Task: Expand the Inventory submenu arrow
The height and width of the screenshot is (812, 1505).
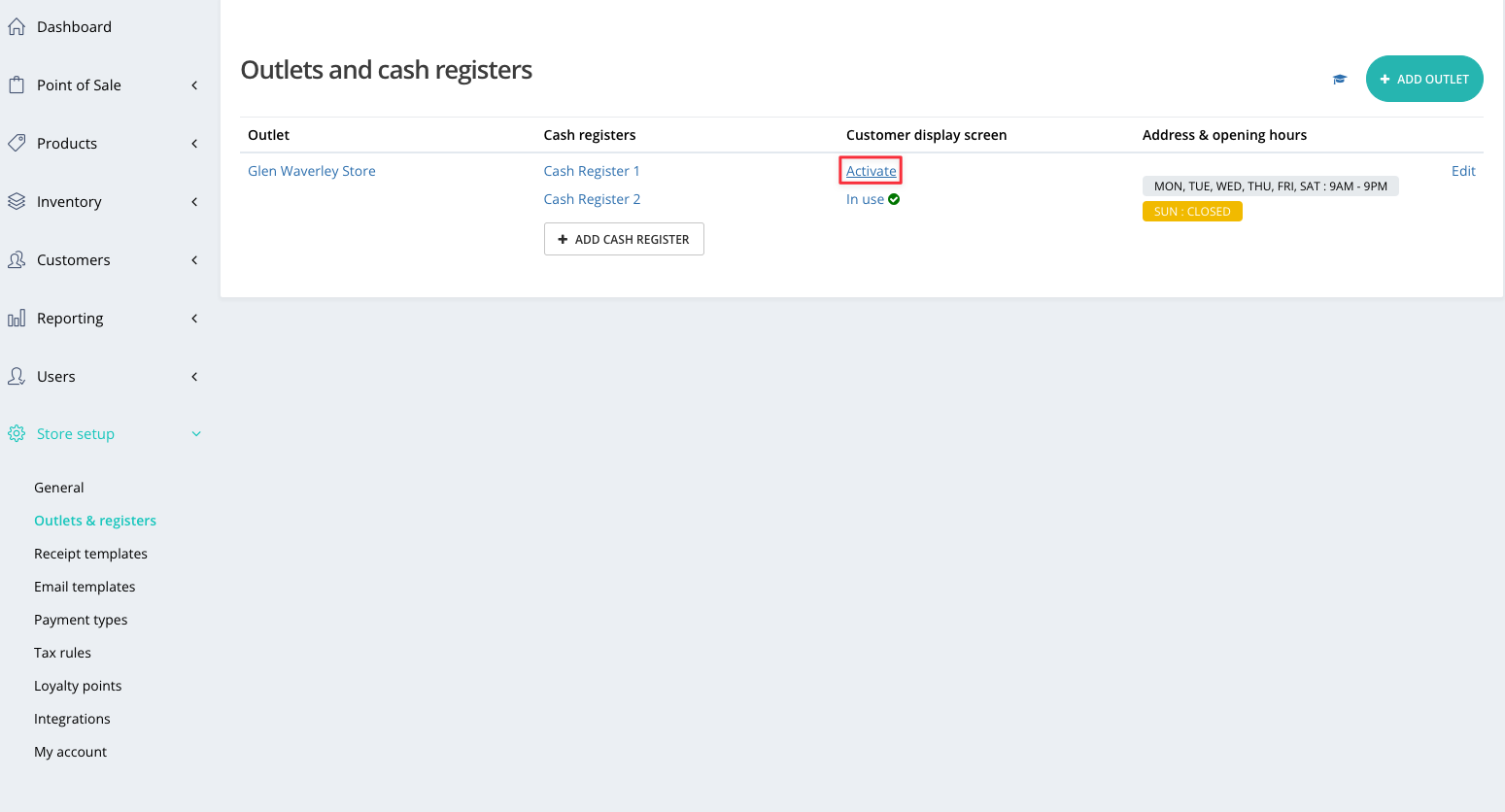Action: click(x=194, y=202)
